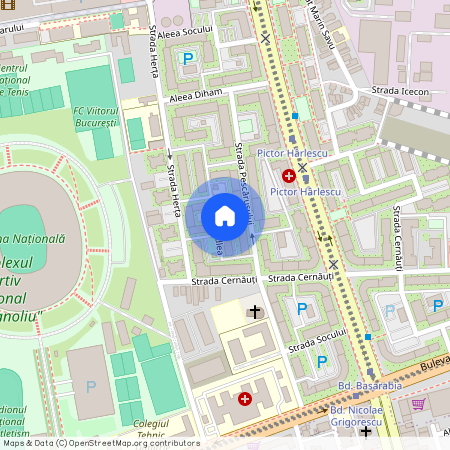
Task: Select the parking icon above Strada Socului
Action: pyautogui.click(x=302, y=309)
